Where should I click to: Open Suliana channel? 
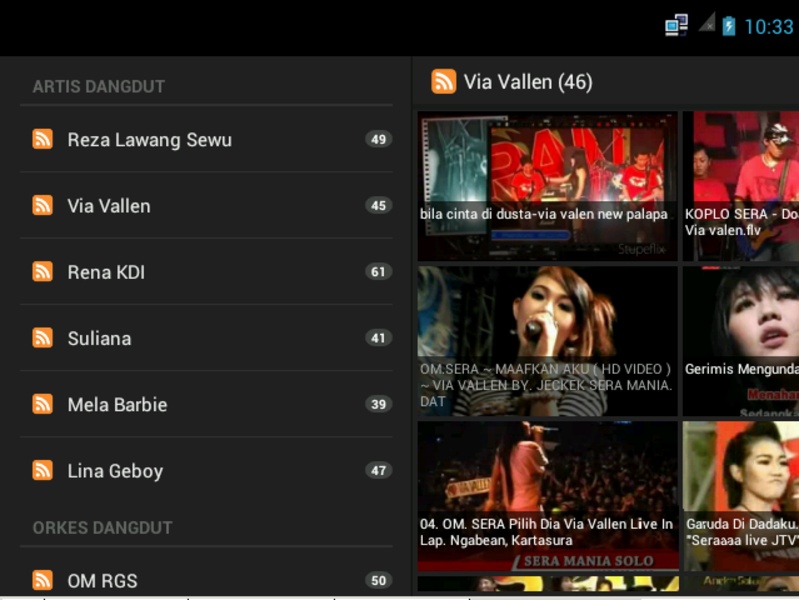(206, 338)
